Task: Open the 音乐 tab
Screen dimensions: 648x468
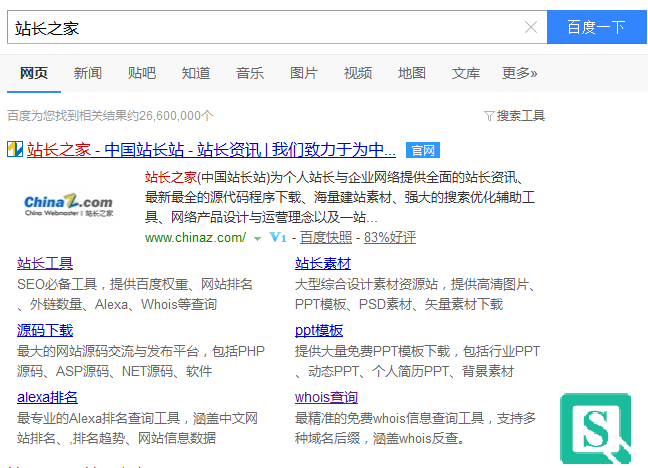Action: [x=250, y=73]
